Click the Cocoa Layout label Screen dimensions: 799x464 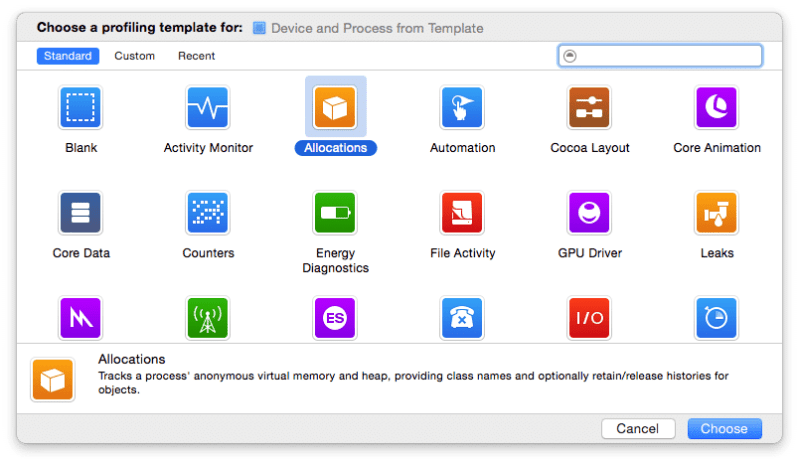click(590, 148)
